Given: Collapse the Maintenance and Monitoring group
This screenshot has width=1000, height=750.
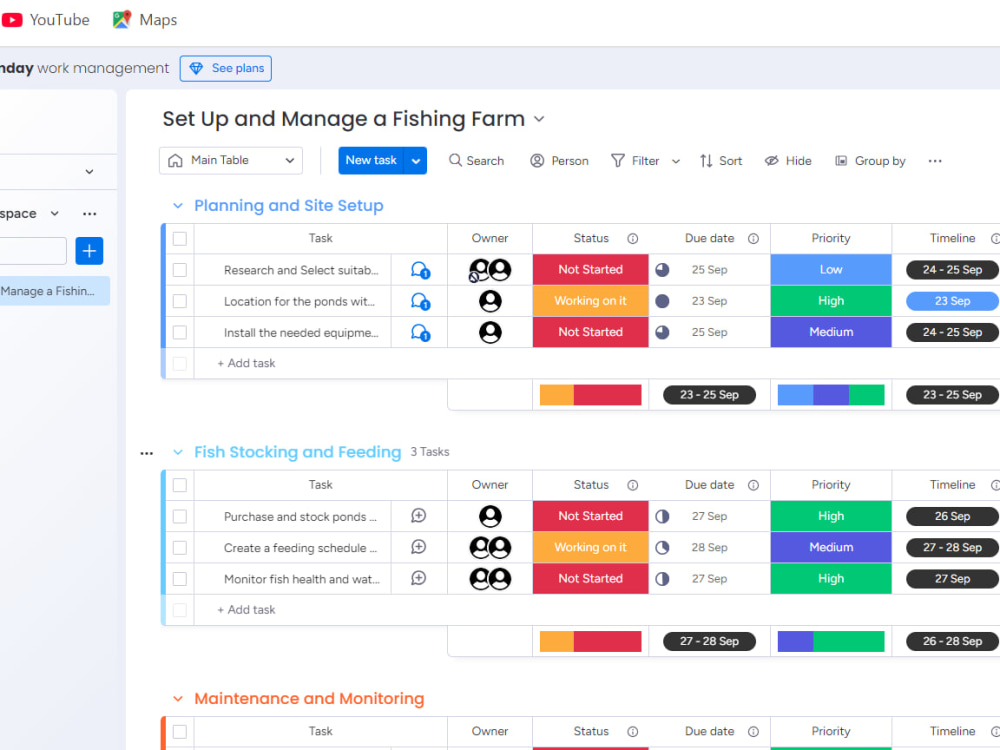Looking at the screenshot, I should click(178, 699).
